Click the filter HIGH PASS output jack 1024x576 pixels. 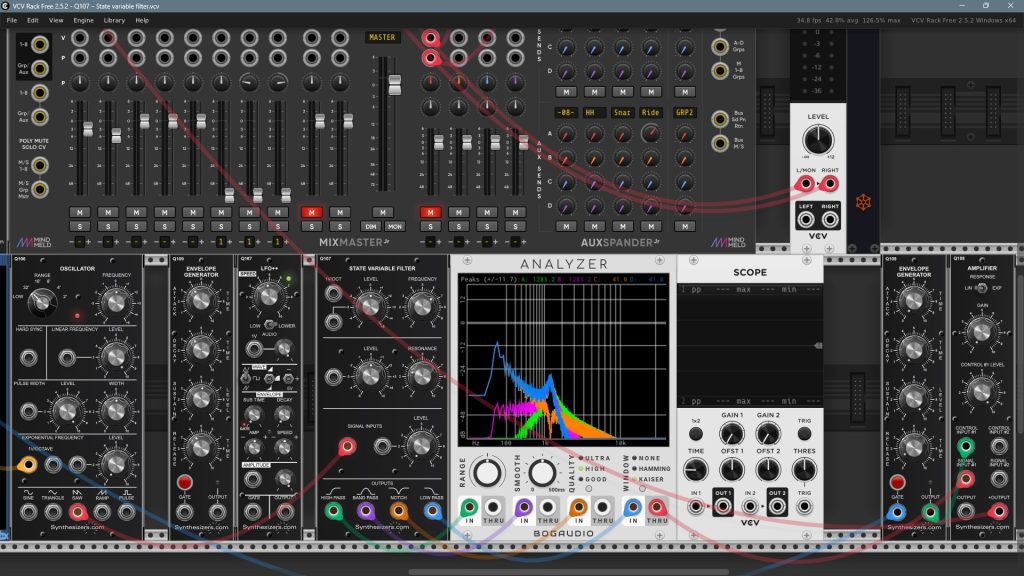(333, 511)
